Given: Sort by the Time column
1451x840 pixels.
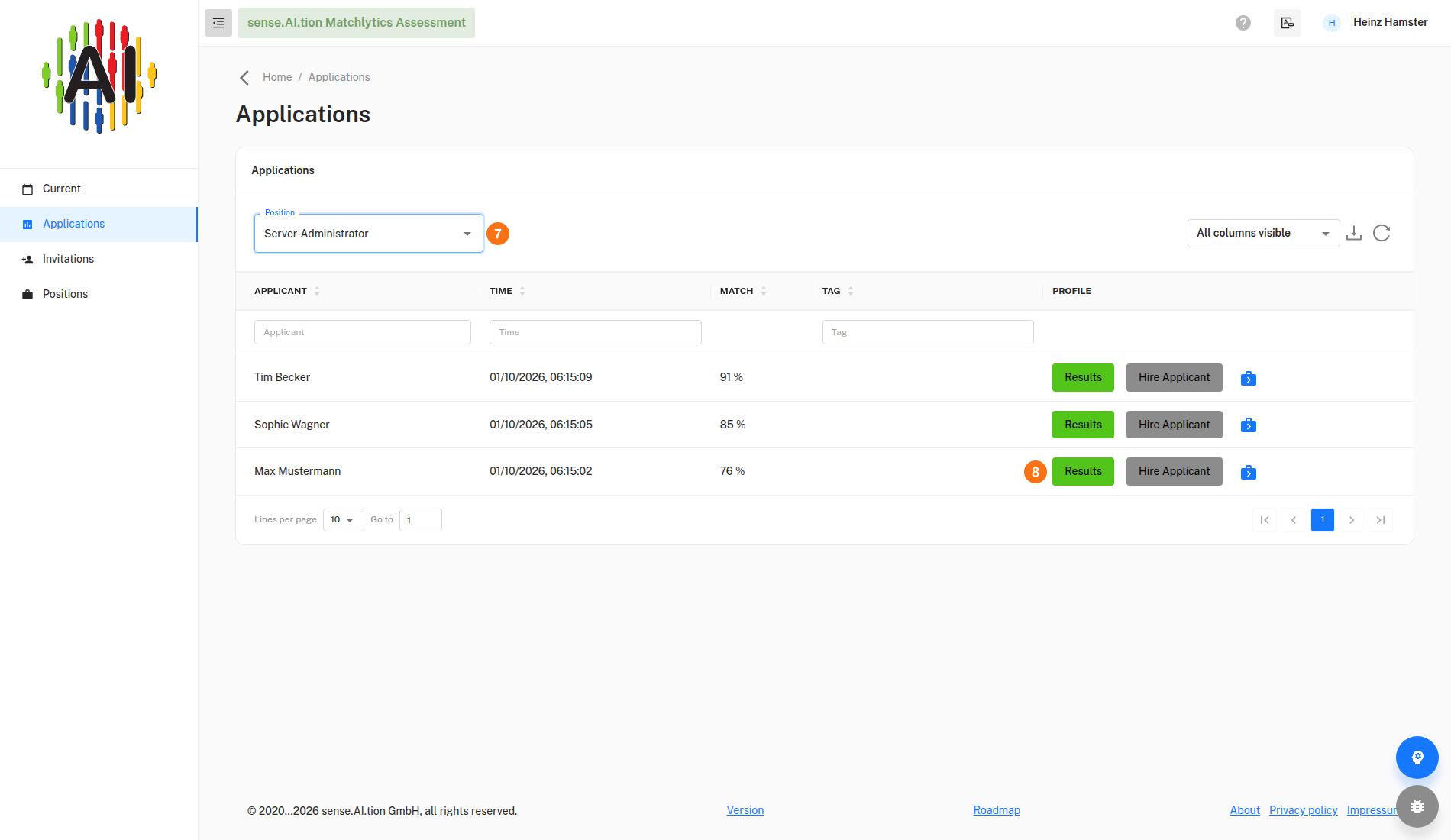Looking at the screenshot, I should pos(522,291).
